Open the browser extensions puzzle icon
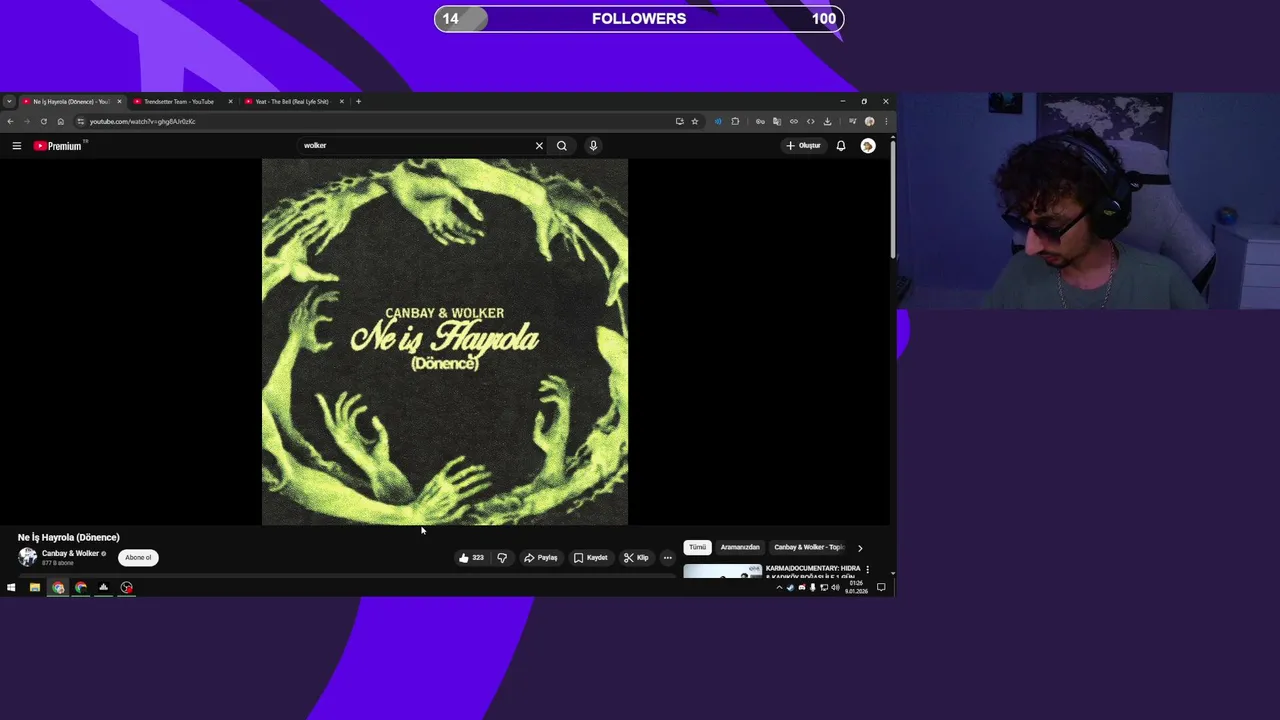The height and width of the screenshot is (720, 1280). click(x=735, y=122)
